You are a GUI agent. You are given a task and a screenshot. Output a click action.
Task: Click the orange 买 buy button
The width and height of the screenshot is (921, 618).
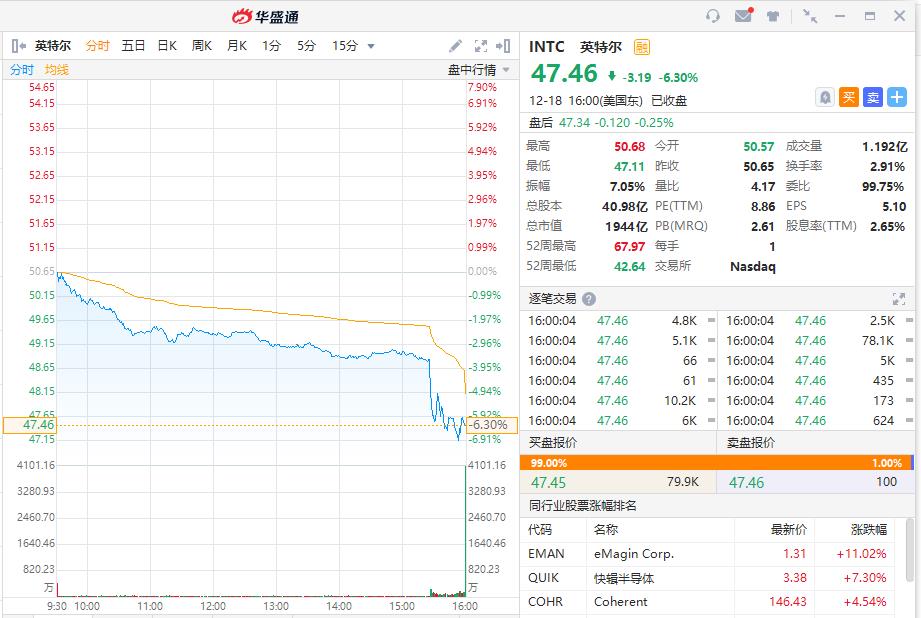pos(849,97)
